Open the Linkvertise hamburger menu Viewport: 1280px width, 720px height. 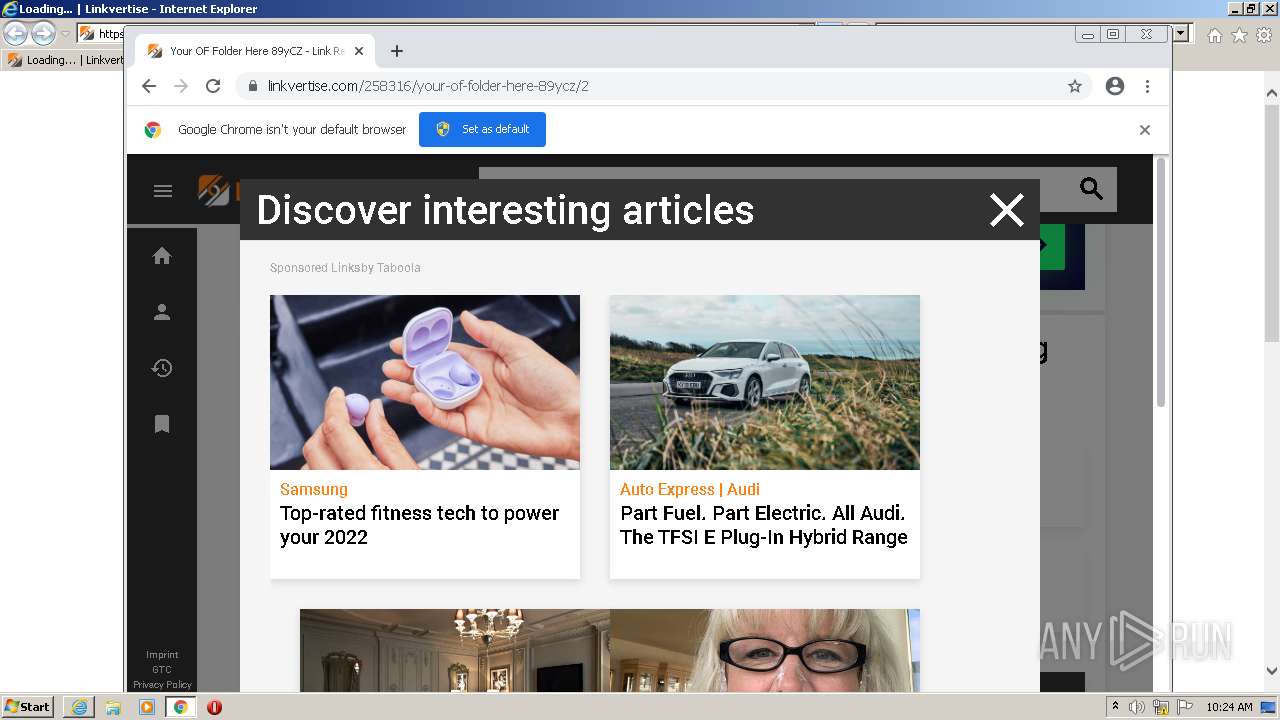click(163, 191)
